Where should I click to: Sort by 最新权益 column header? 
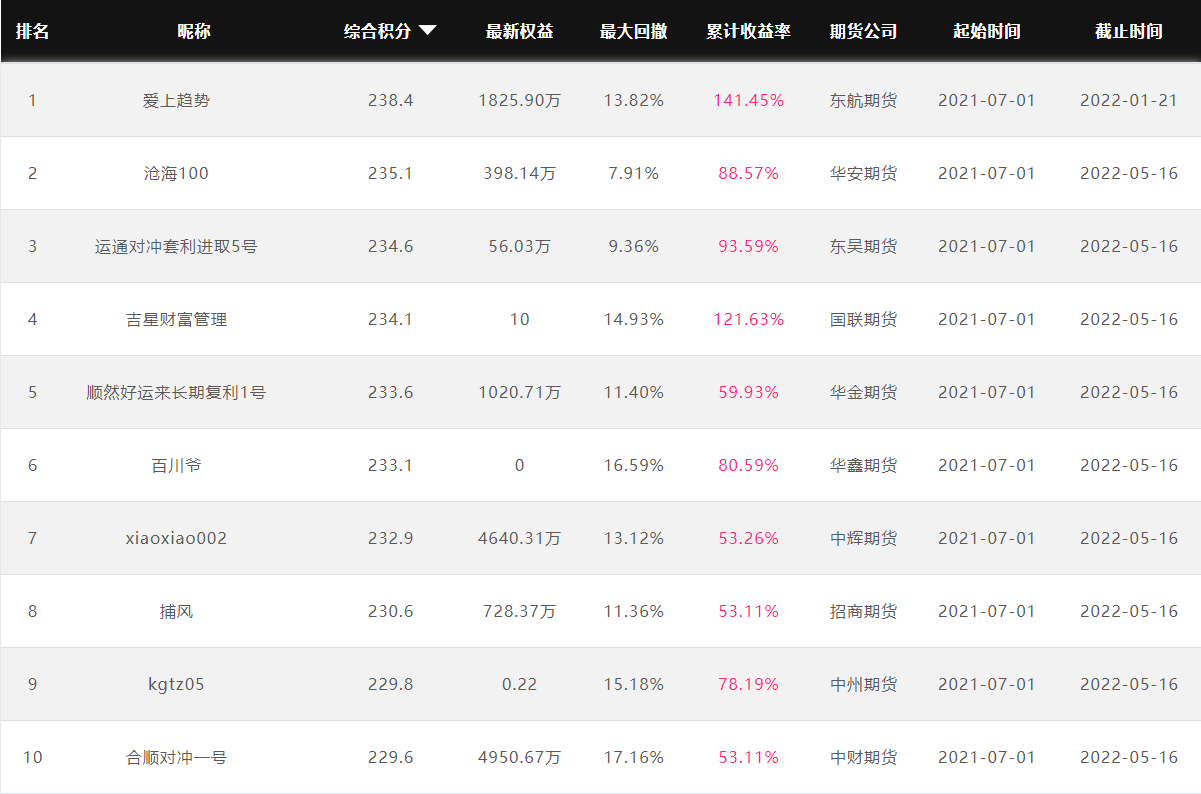(519, 31)
